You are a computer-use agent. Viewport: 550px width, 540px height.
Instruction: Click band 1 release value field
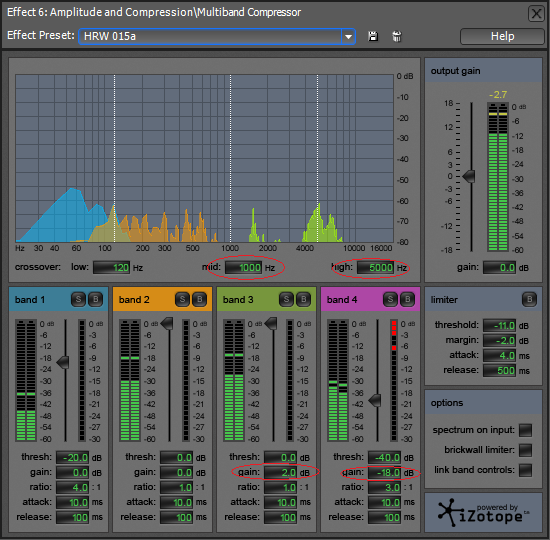point(73,518)
